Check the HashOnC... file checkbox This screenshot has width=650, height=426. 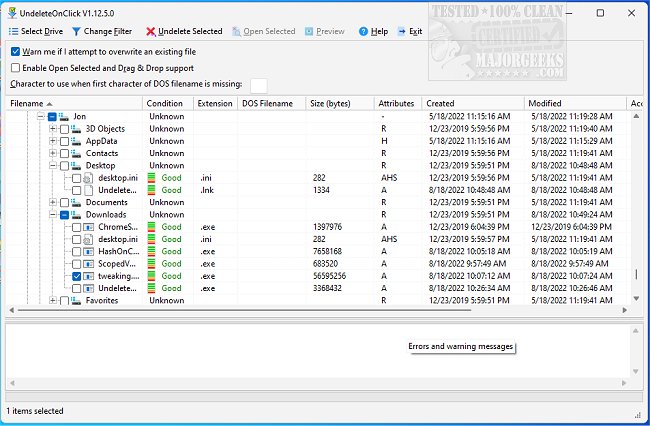click(x=76, y=252)
